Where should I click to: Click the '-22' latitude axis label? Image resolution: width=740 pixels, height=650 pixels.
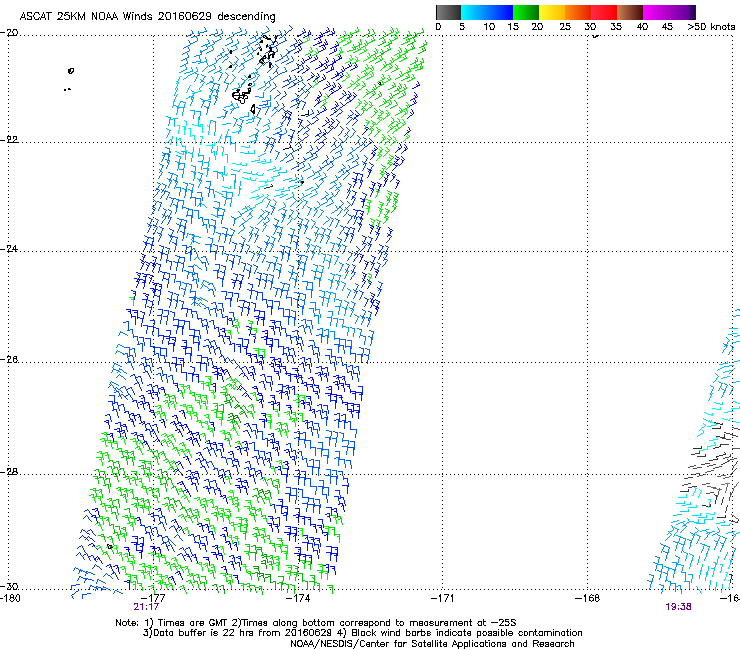click(x=9, y=140)
